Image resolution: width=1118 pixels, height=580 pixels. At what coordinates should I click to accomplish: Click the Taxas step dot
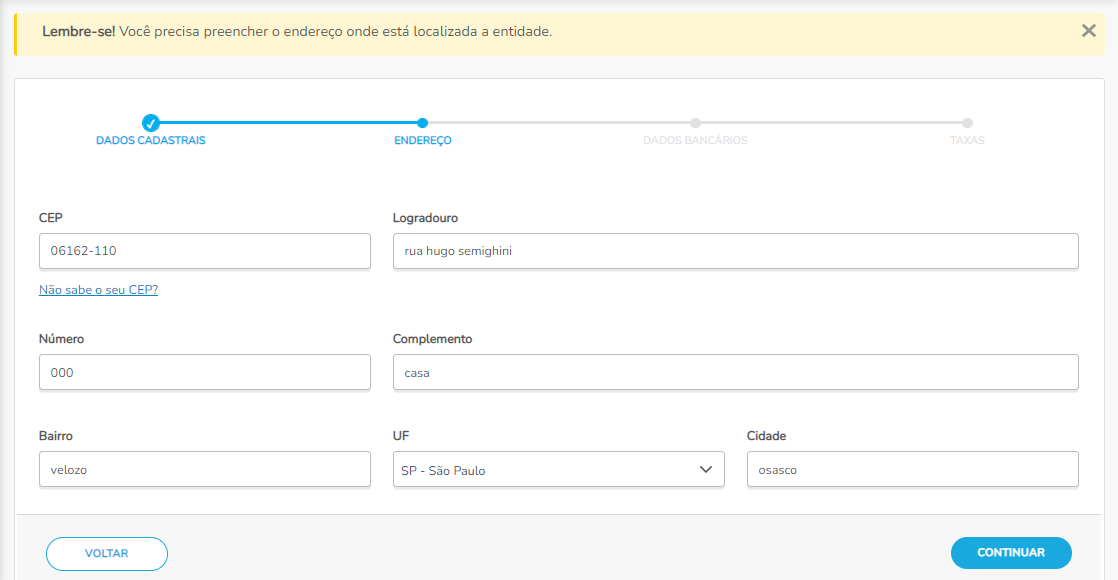click(967, 123)
